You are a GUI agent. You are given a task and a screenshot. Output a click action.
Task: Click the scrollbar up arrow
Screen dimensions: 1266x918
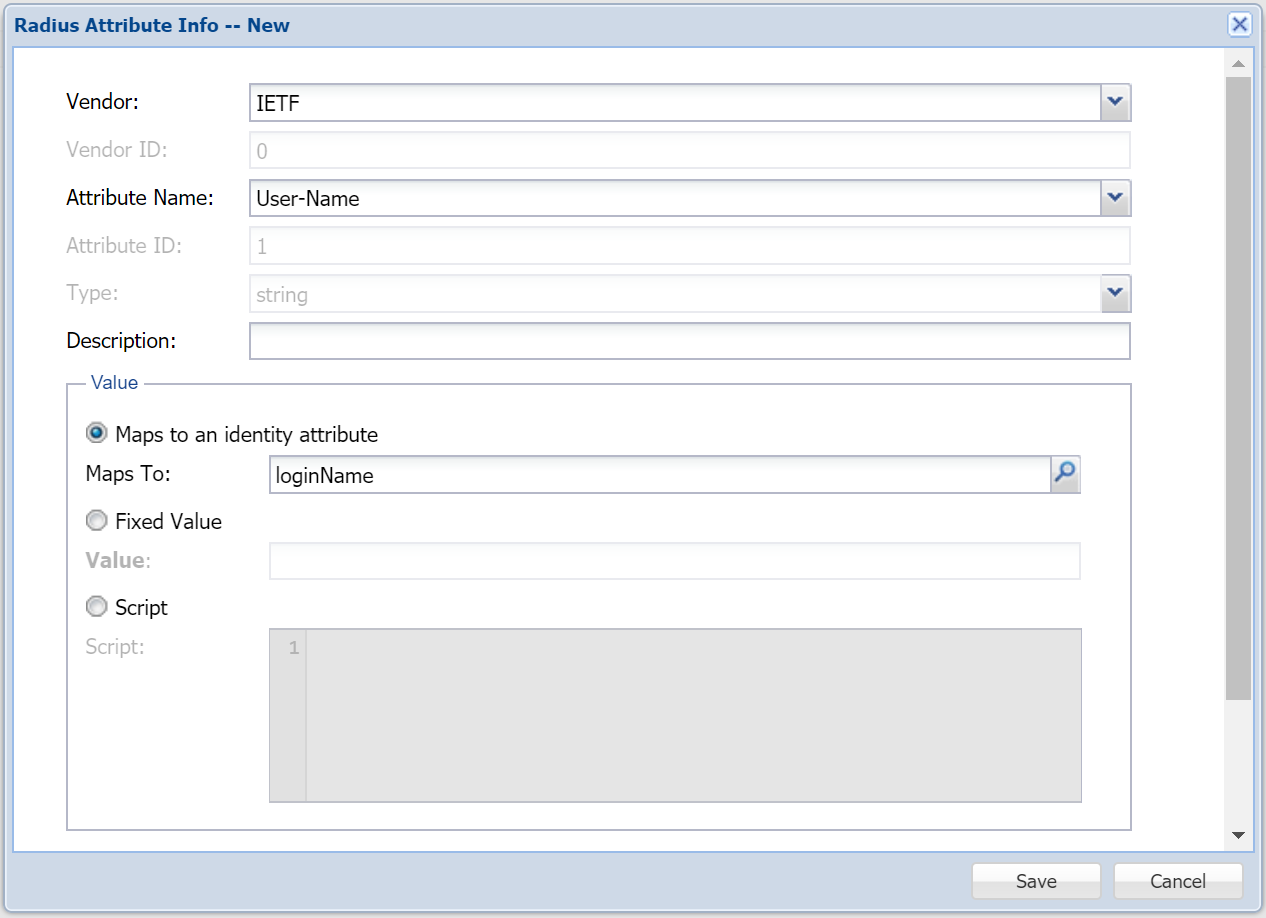point(1238,65)
